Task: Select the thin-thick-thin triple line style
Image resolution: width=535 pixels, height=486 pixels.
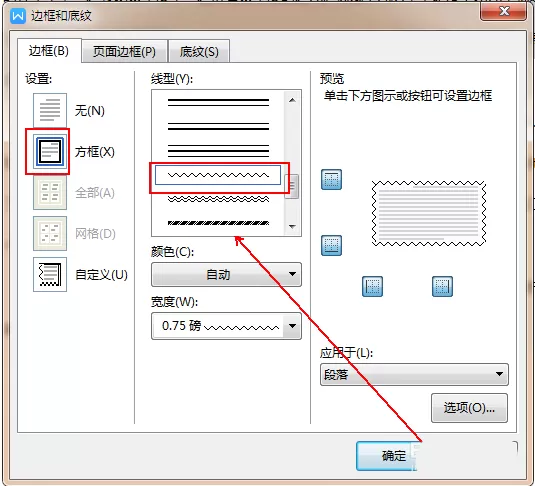Action: 218,151
